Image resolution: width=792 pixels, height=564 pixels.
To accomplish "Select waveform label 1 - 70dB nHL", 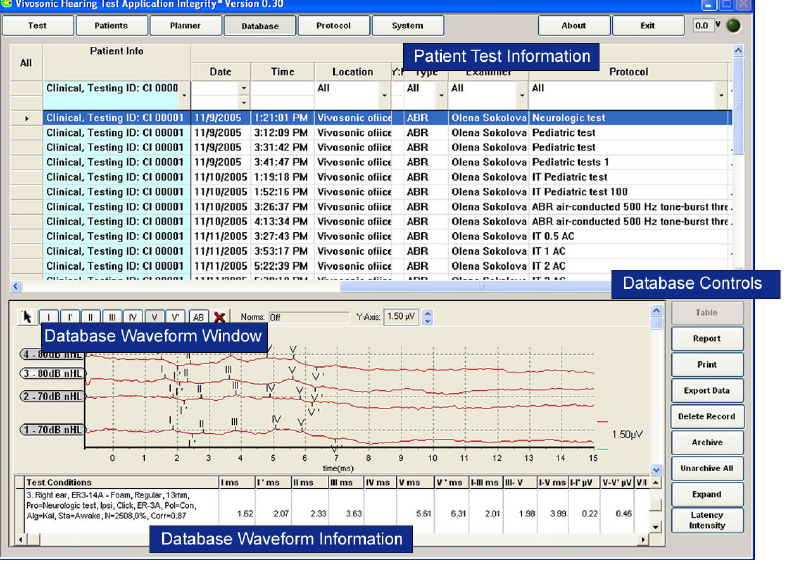I will pyautogui.click(x=53, y=430).
